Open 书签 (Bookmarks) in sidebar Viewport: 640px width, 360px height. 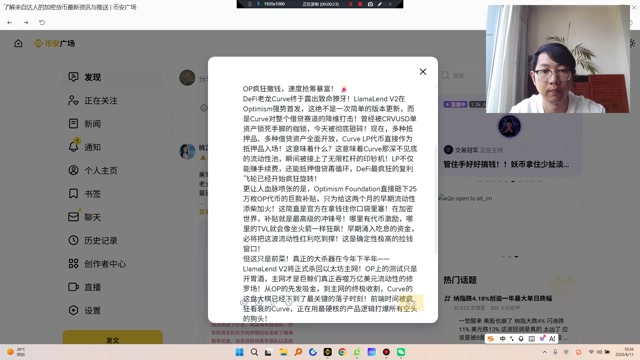114,193
